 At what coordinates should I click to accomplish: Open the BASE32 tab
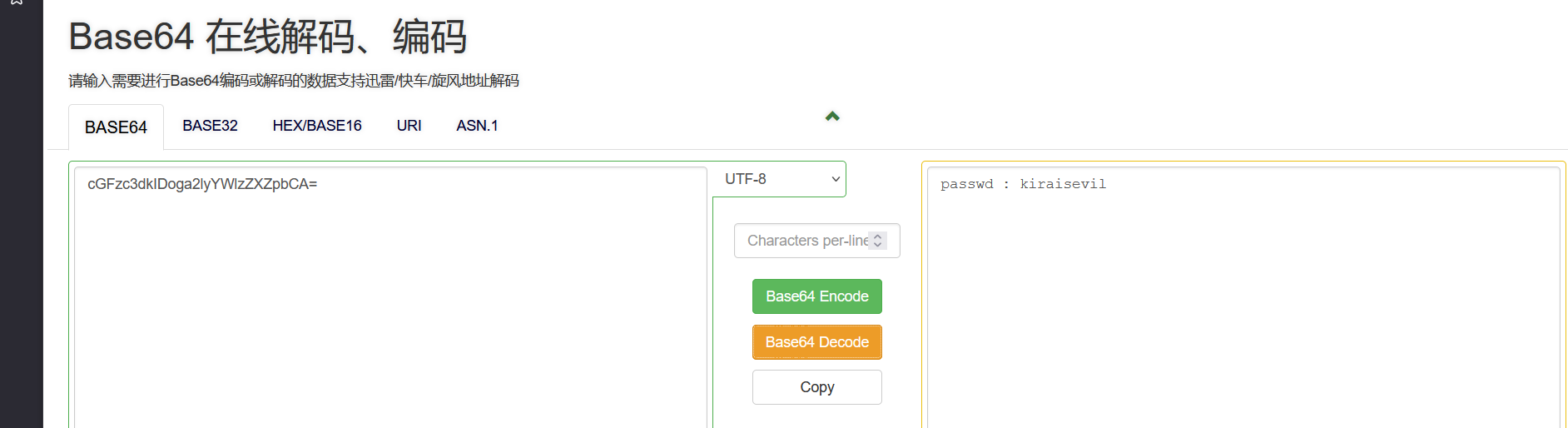point(210,126)
